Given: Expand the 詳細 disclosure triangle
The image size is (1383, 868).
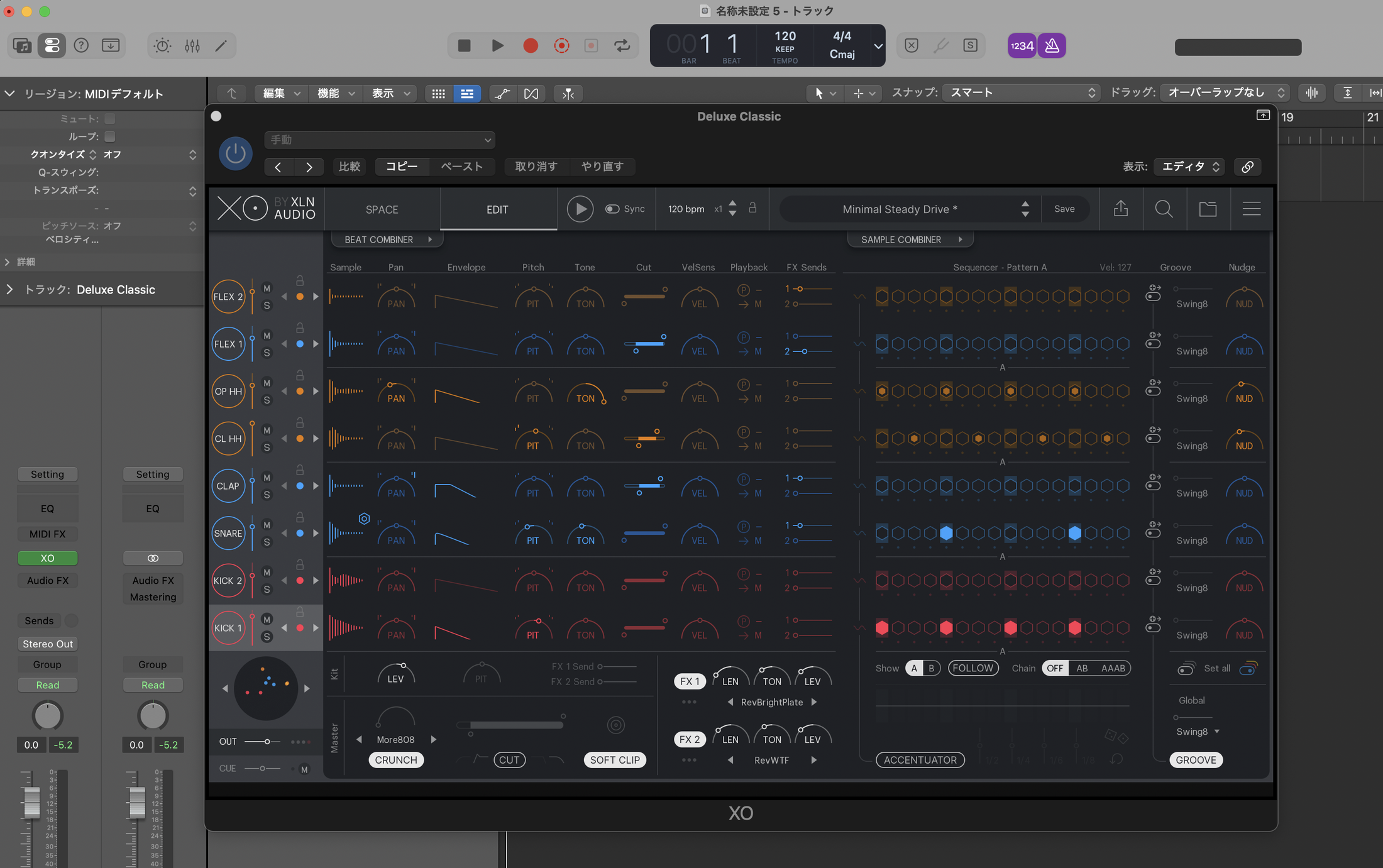Looking at the screenshot, I should click(x=8, y=261).
